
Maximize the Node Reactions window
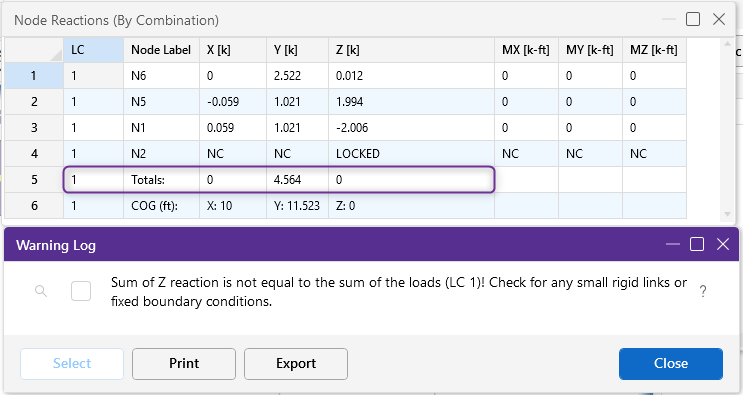(693, 19)
